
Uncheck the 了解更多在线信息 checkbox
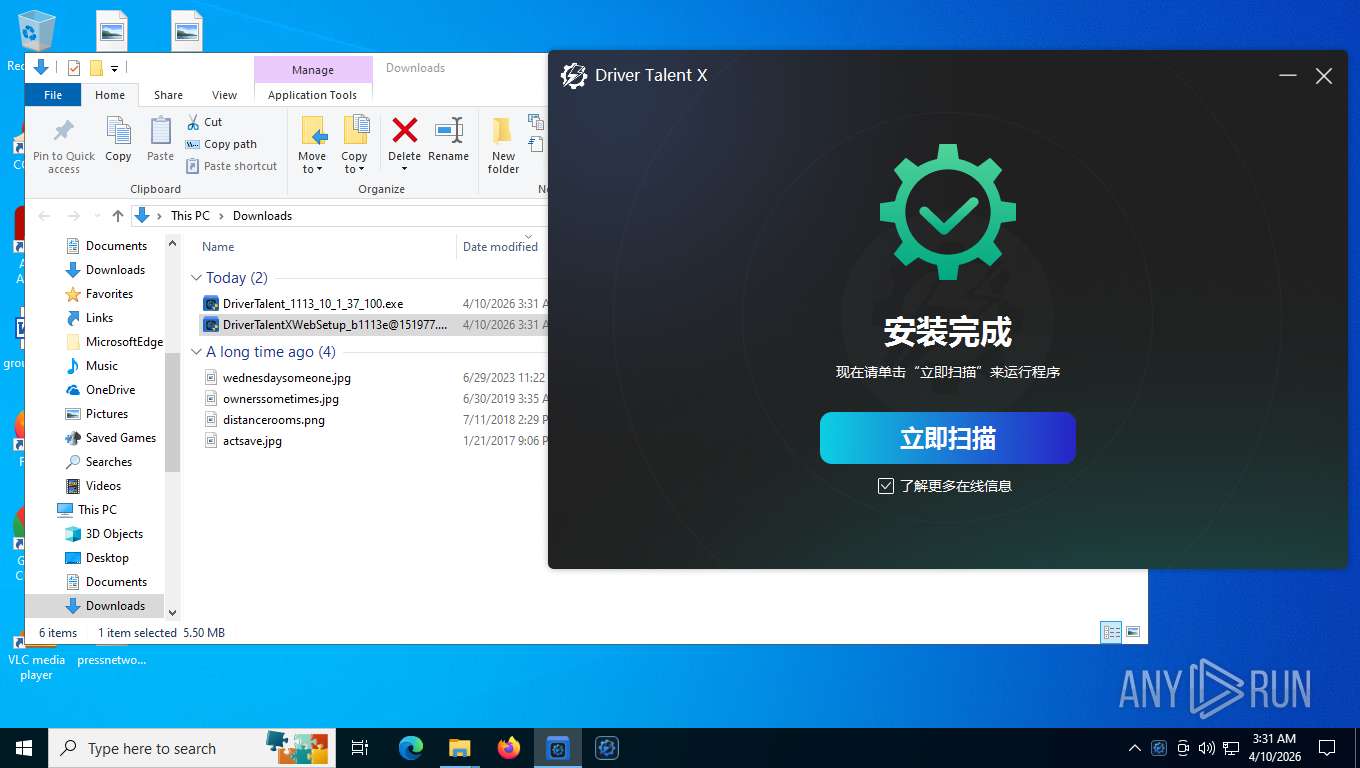point(885,486)
